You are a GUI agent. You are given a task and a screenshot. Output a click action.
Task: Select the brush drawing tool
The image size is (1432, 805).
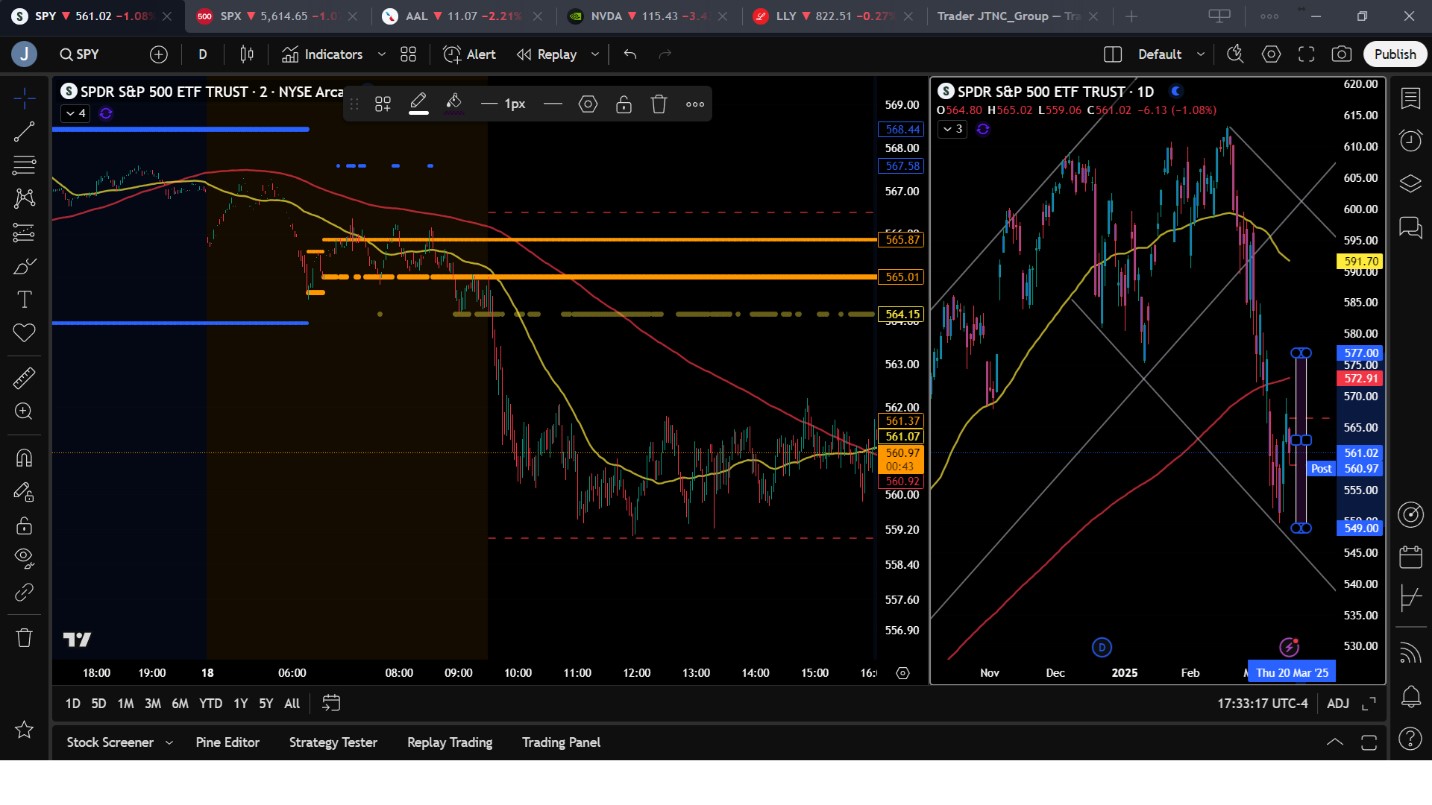(x=24, y=266)
